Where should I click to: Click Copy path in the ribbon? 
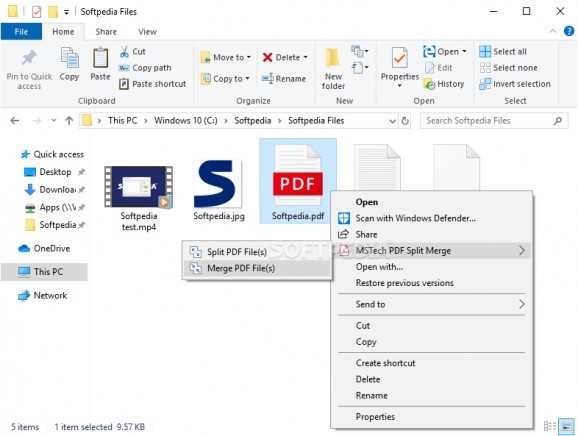click(145, 68)
